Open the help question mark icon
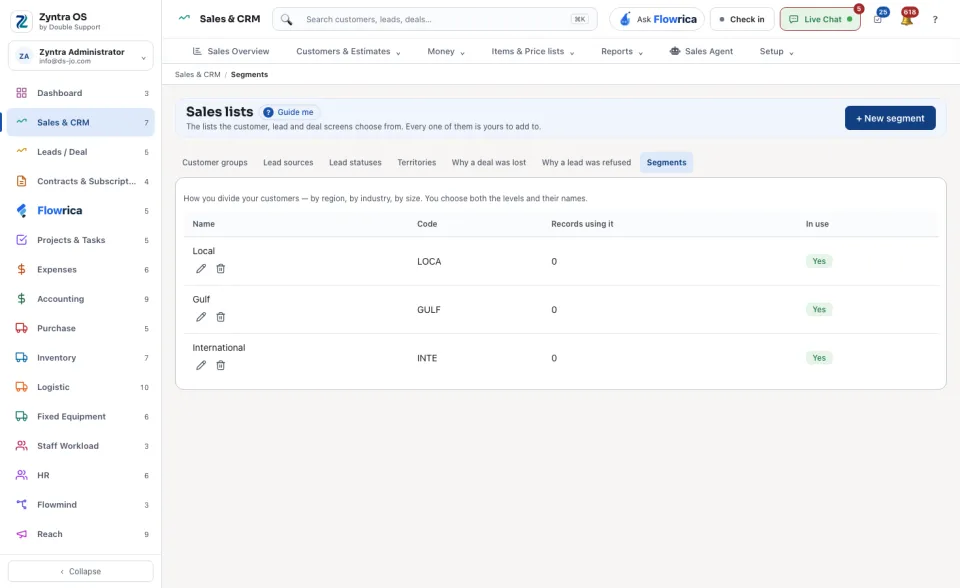960x588 pixels. point(935,20)
